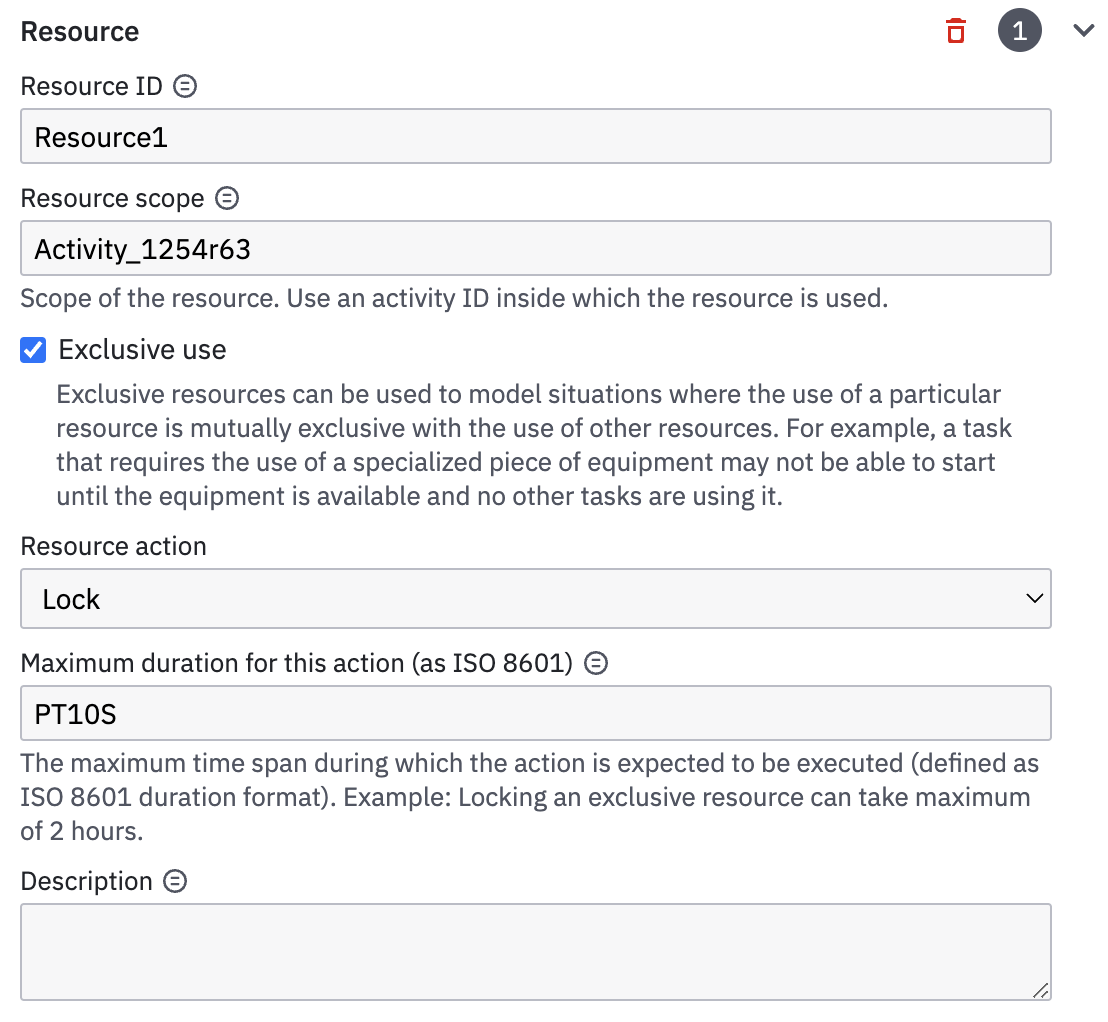Click the duration field containing PT10S
This screenshot has width=1108, height=1022.
(x=535, y=713)
